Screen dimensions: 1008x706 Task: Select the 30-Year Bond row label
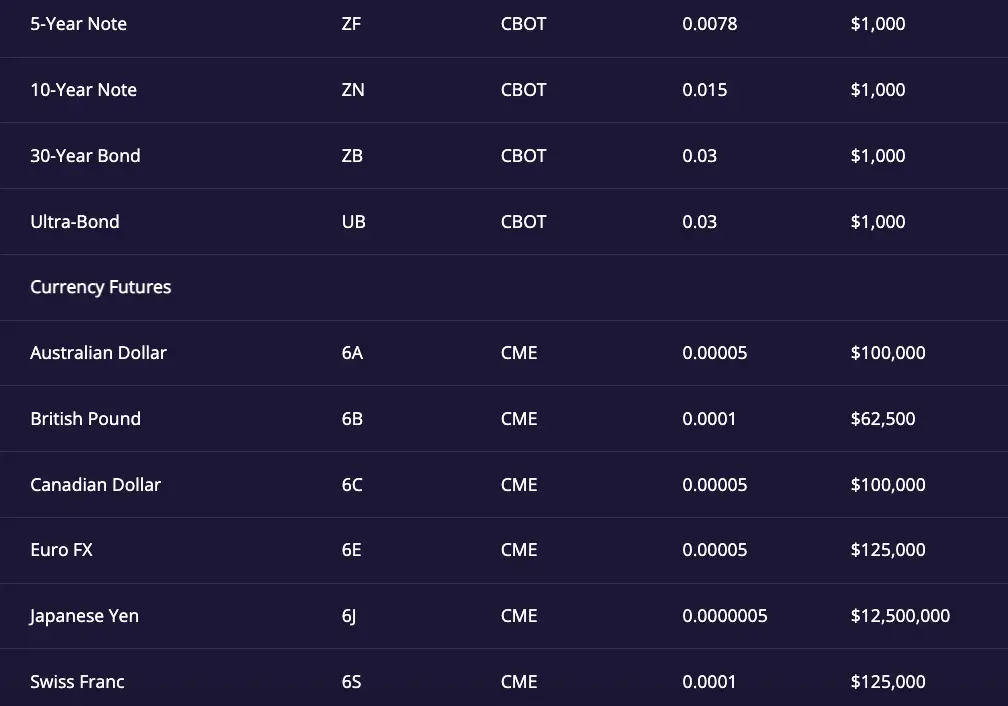click(85, 156)
